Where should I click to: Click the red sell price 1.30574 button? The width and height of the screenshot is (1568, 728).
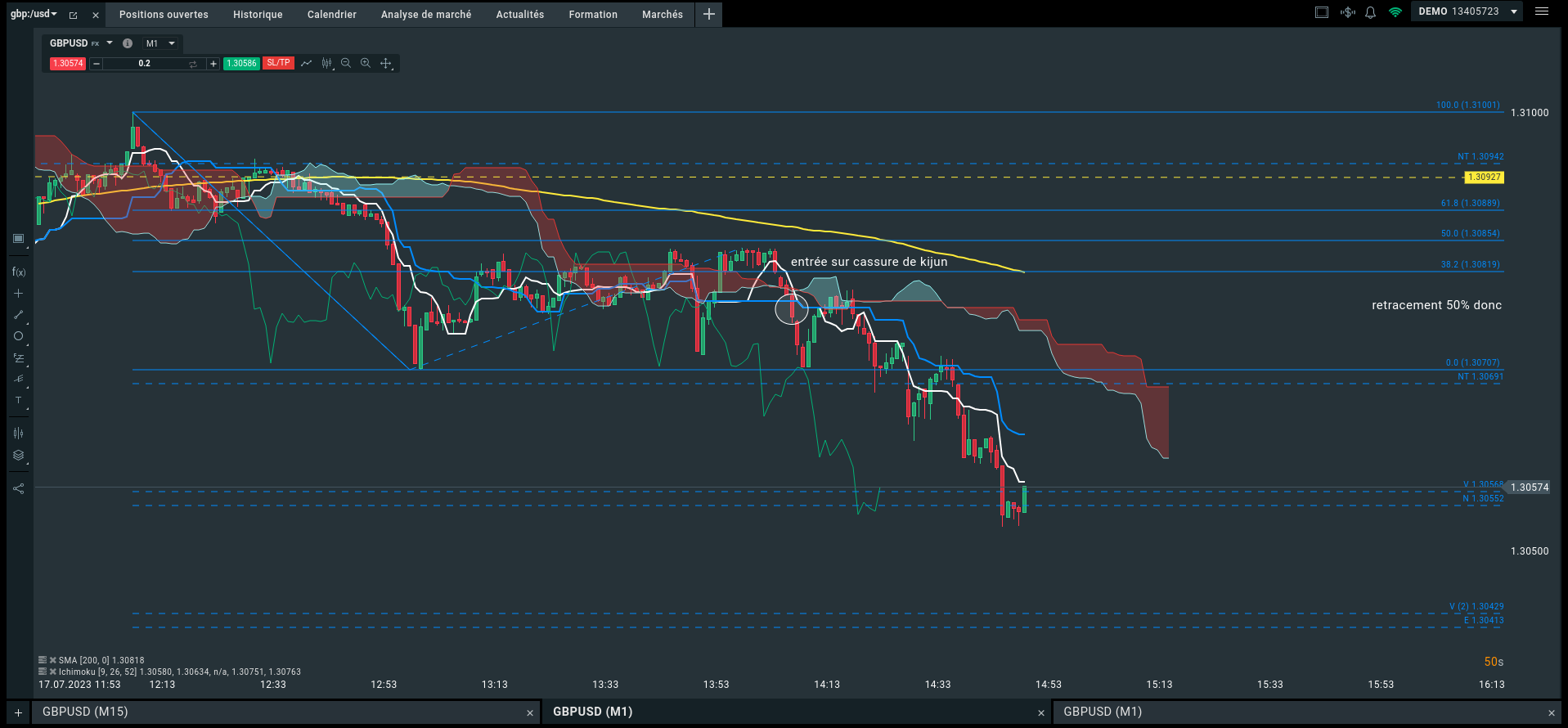coord(68,63)
